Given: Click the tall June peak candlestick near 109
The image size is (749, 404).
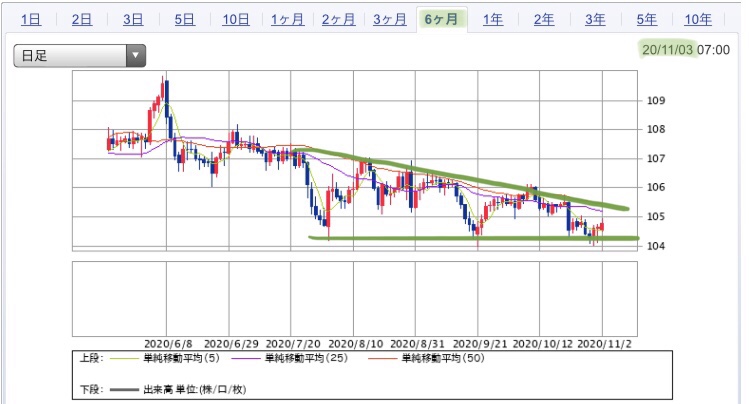Looking at the screenshot, I should [166, 107].
